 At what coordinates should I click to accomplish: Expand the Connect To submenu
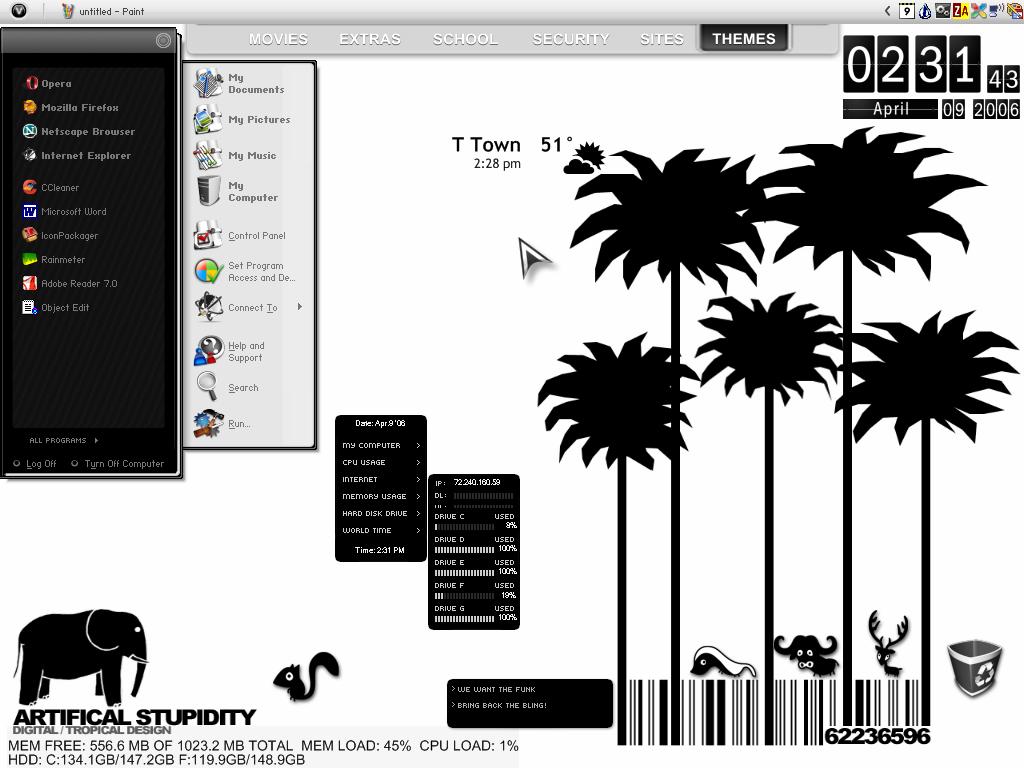(300, 307)
